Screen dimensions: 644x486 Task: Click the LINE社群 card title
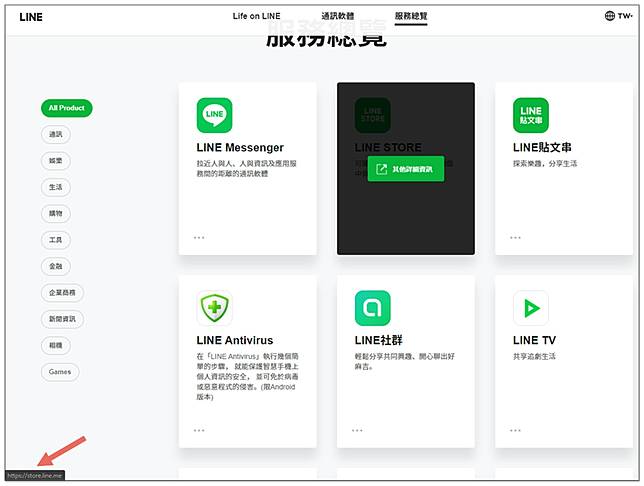[x=378, y=340]
